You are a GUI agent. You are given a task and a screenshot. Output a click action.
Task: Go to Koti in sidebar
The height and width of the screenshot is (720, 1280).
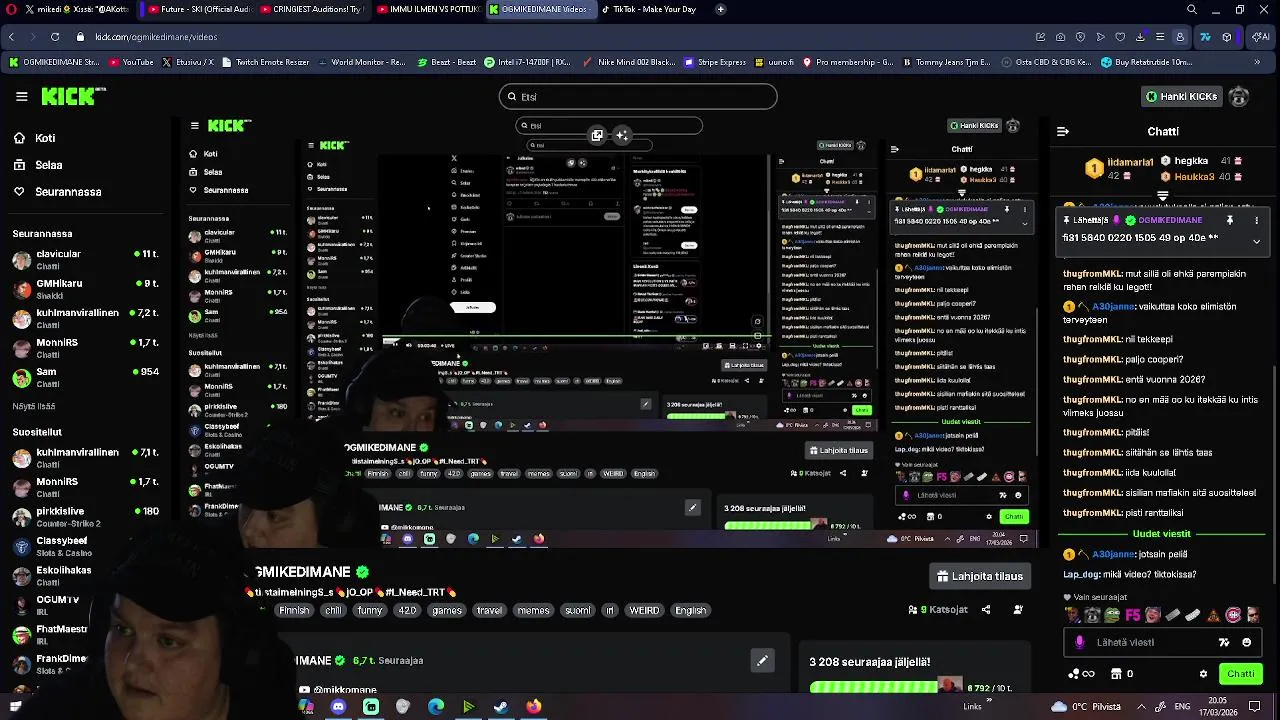coord(34,138)
